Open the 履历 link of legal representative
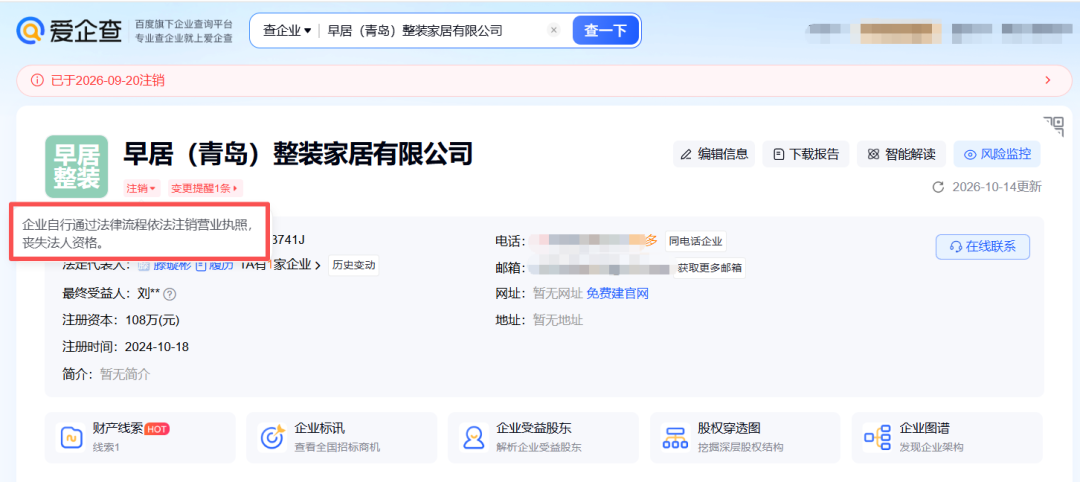This screenshot has width=1080, height=482. [x=215, y=265]
